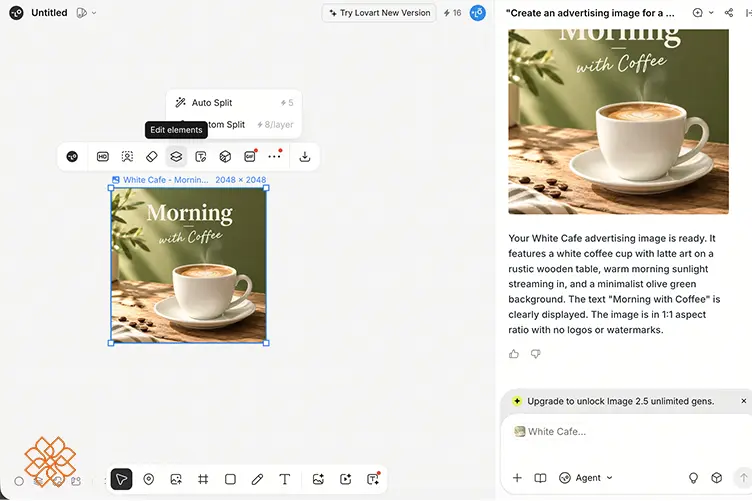The width and height of the screenshot is (752, 501).
Task: Click the AI text tool with red dot
Action: tap(373, 478)
